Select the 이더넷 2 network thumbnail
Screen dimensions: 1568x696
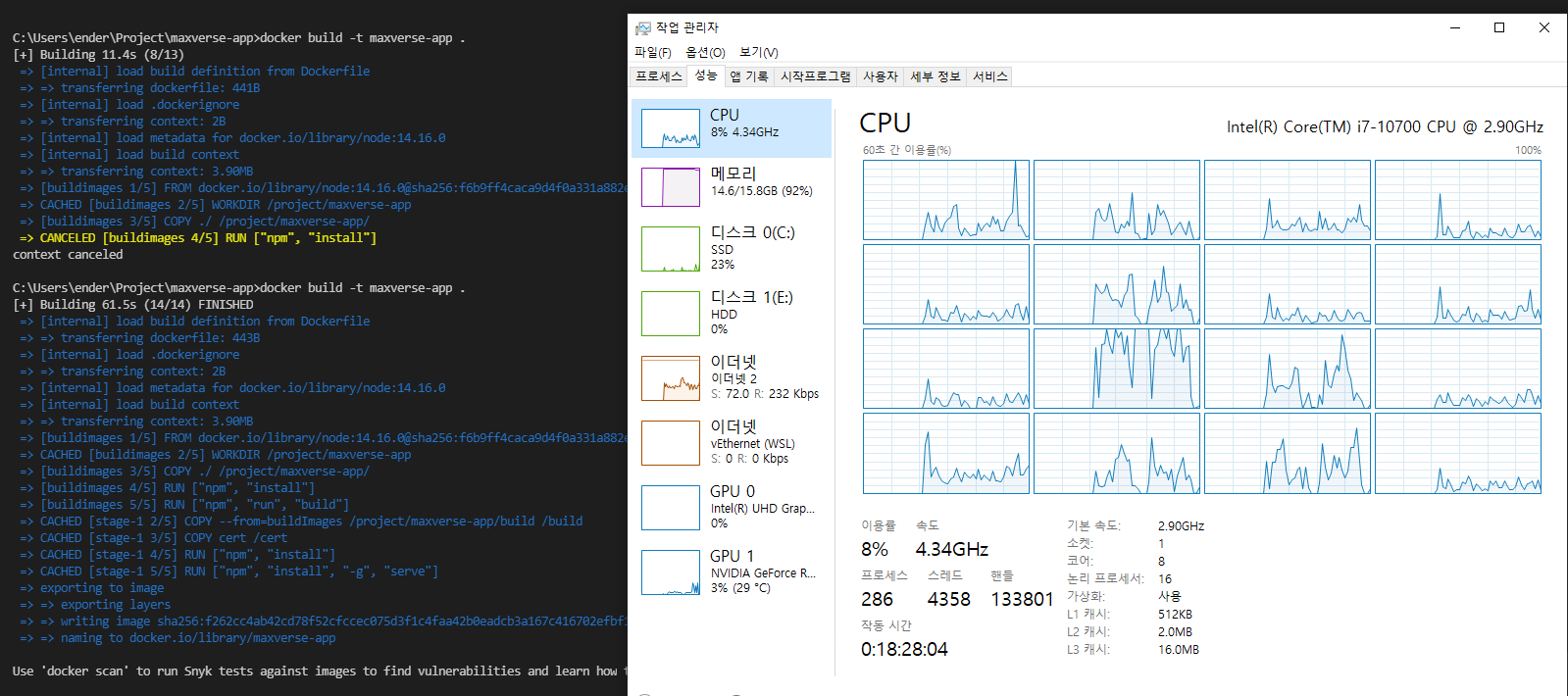(x=671, y=377)
